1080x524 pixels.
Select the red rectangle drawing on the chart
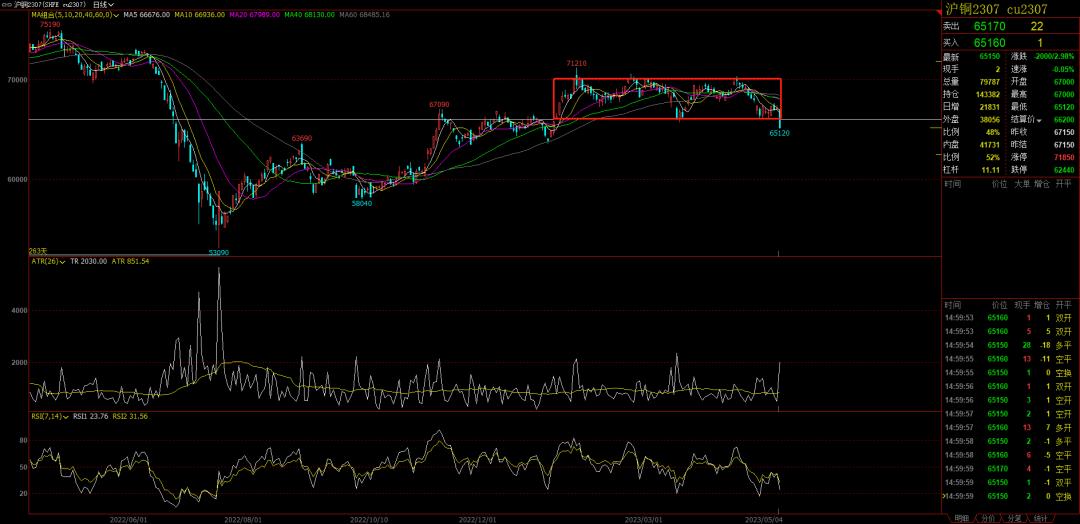pos(666,79)
